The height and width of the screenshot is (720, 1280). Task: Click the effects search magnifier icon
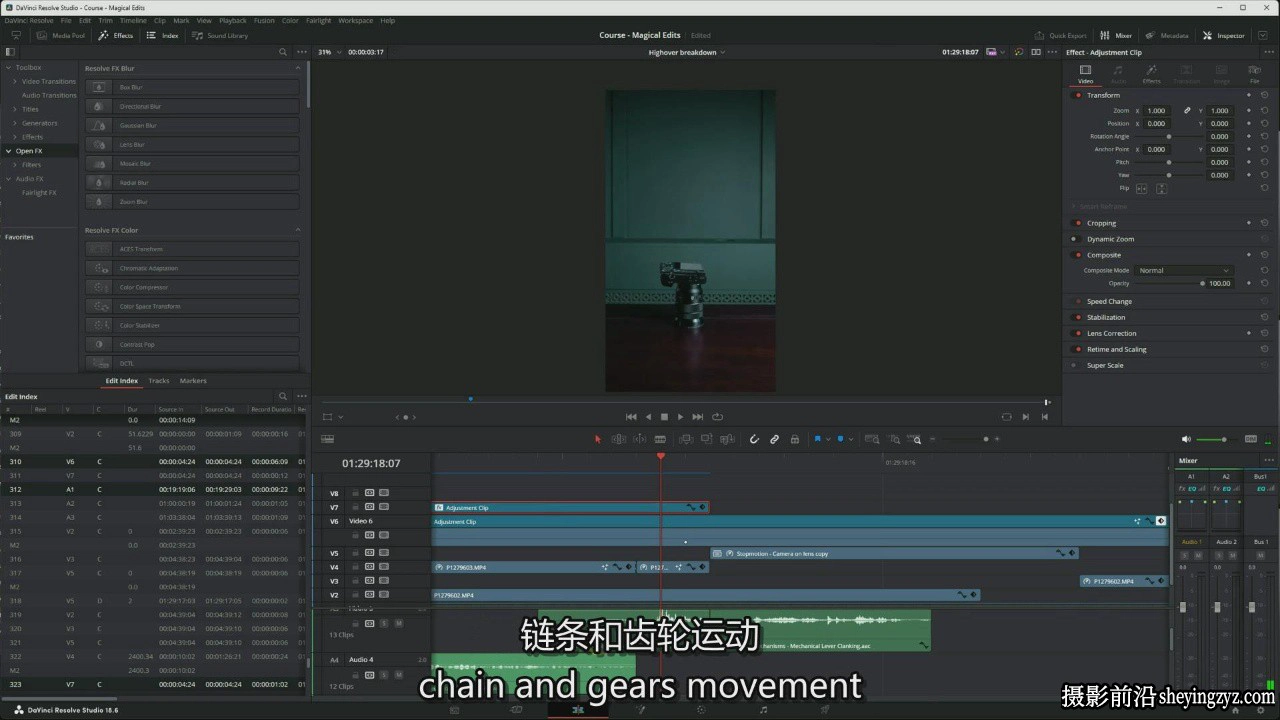click(x=282, y=52)
